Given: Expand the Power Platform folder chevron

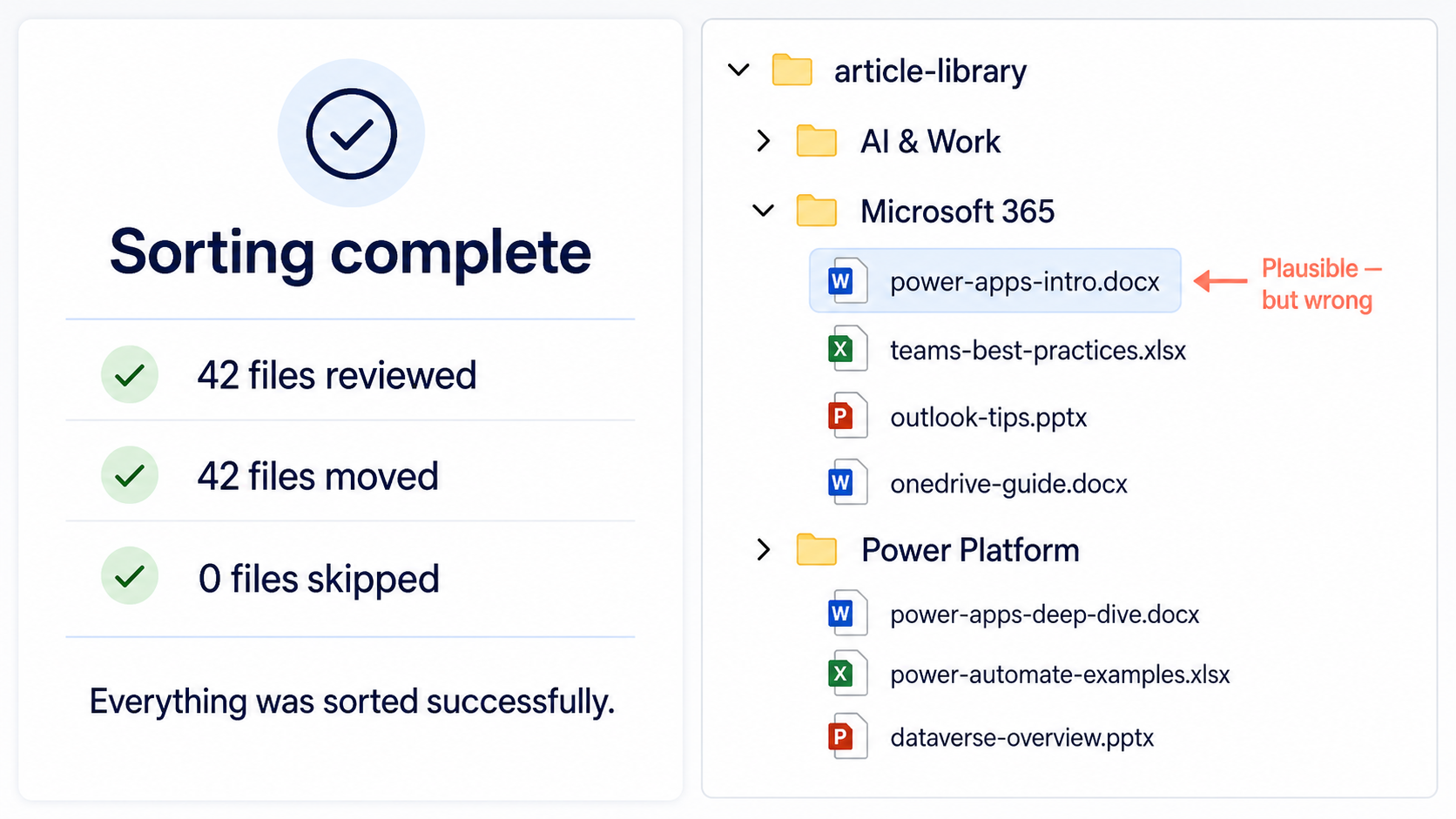Looking at the screenshot, I should 764,550.
